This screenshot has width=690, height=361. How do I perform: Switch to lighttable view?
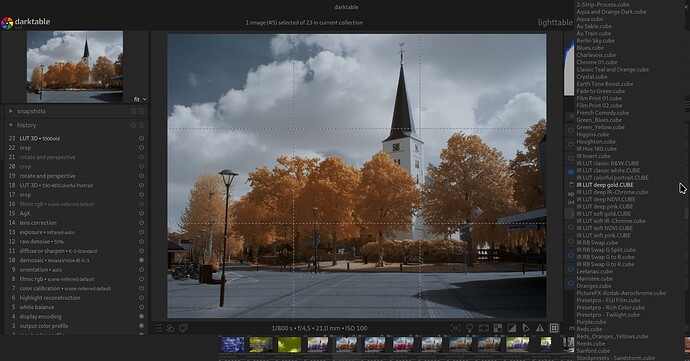click(555, 22)
